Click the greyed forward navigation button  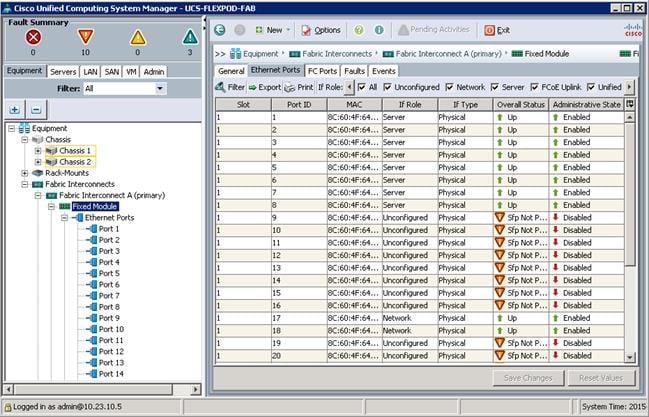[x=240, y=30]
